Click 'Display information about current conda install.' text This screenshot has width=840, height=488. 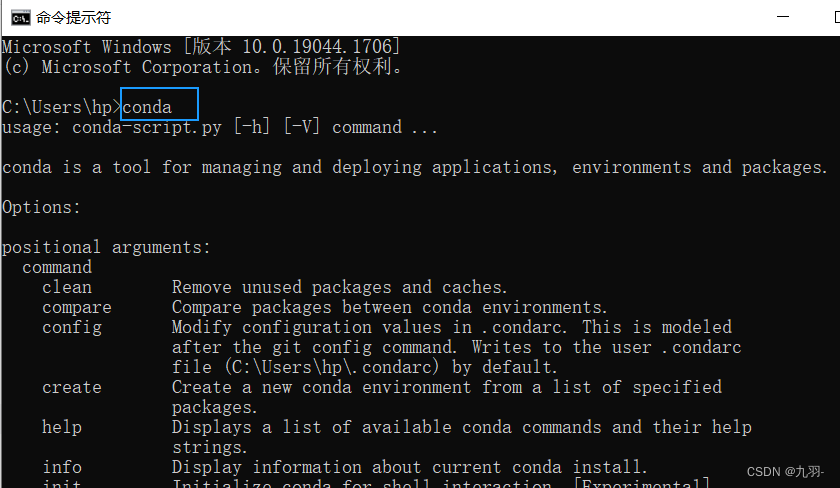[409, 467]
